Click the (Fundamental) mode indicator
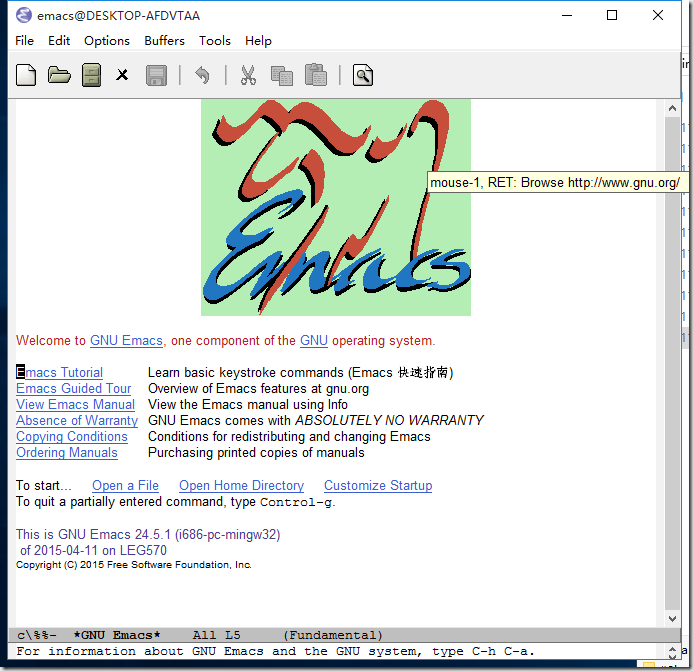Viewport: 693px width, 671px height. [333, 635]
